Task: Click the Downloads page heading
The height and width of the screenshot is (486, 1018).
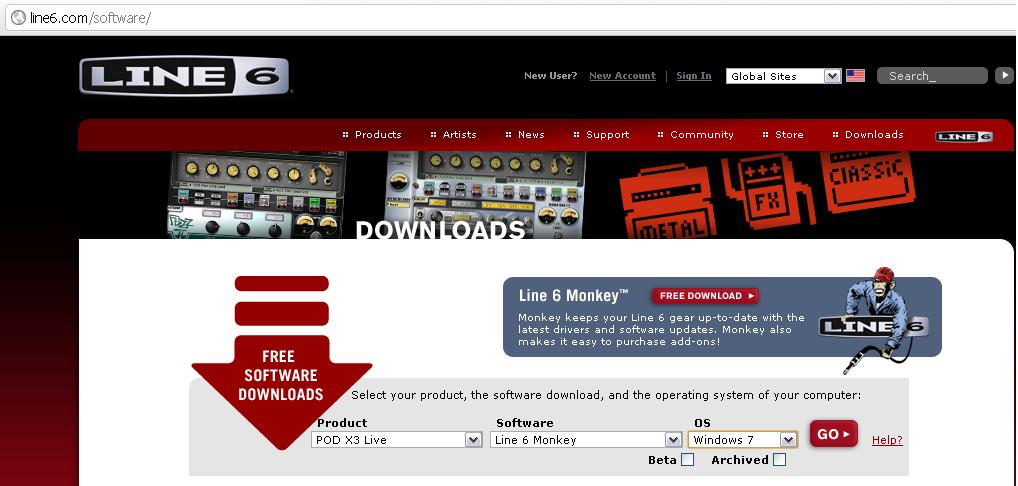Action: 440,230
